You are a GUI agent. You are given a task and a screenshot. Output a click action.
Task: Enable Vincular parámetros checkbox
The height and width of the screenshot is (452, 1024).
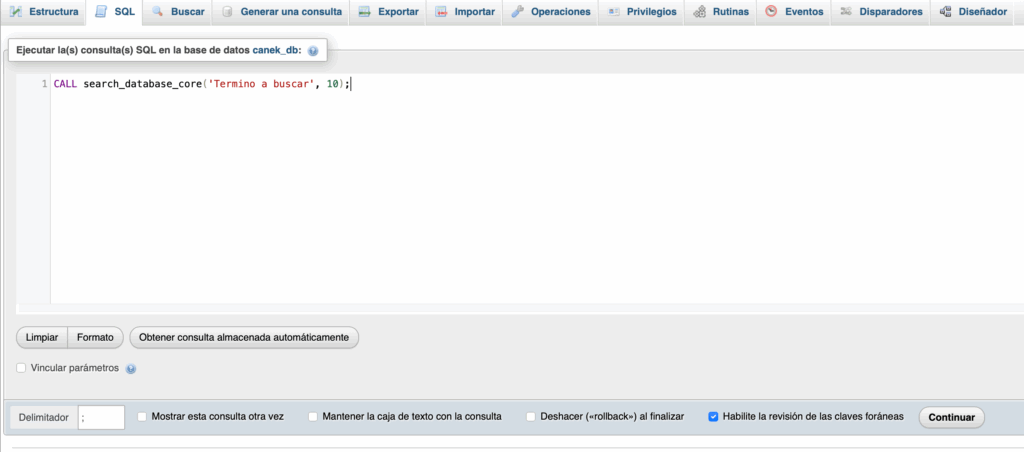coord(21,368)
